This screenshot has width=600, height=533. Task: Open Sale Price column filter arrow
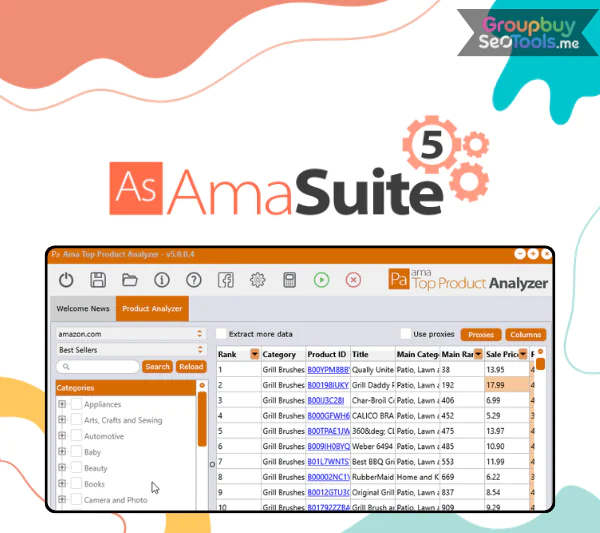(523, 354)
